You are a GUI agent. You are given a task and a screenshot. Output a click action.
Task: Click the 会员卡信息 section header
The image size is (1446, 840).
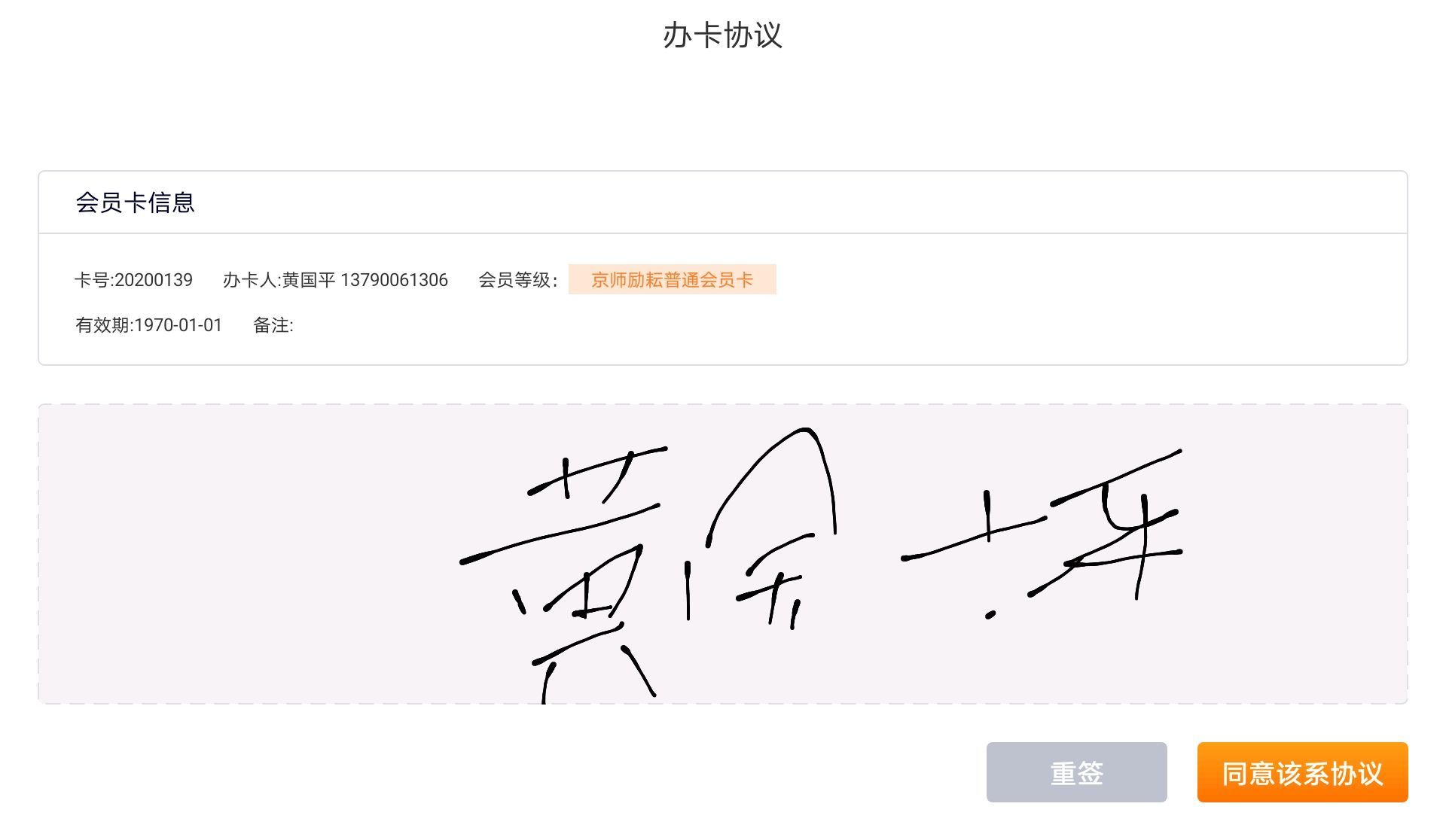click(x=135, y=202)
